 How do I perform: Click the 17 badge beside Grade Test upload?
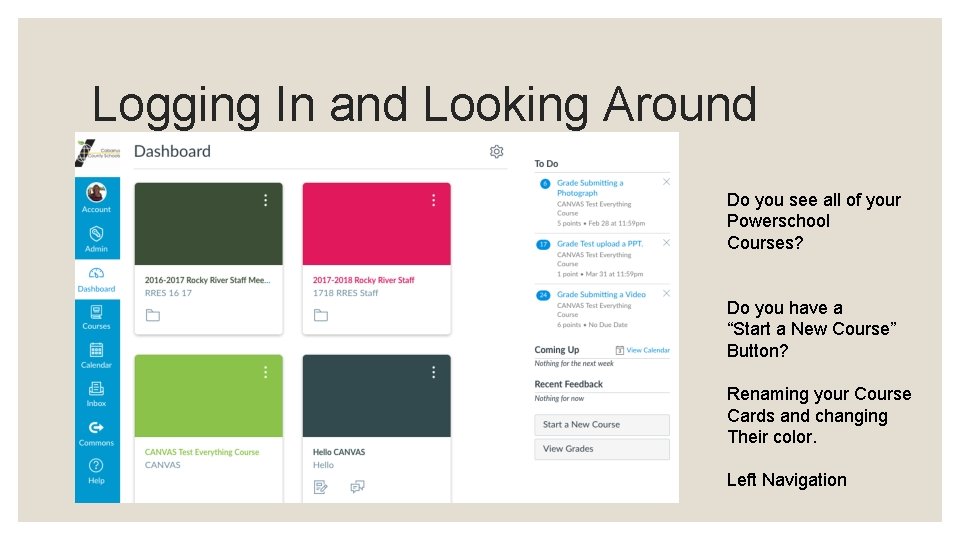click(543, 244)
